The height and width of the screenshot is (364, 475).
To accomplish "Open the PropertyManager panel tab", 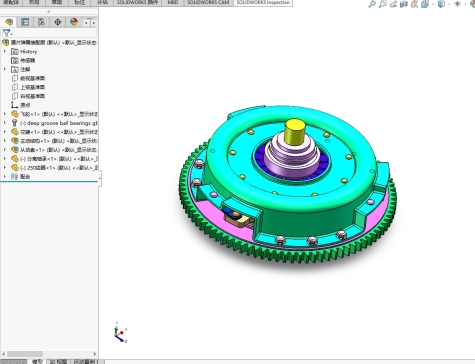I will [x=25, y=22].
